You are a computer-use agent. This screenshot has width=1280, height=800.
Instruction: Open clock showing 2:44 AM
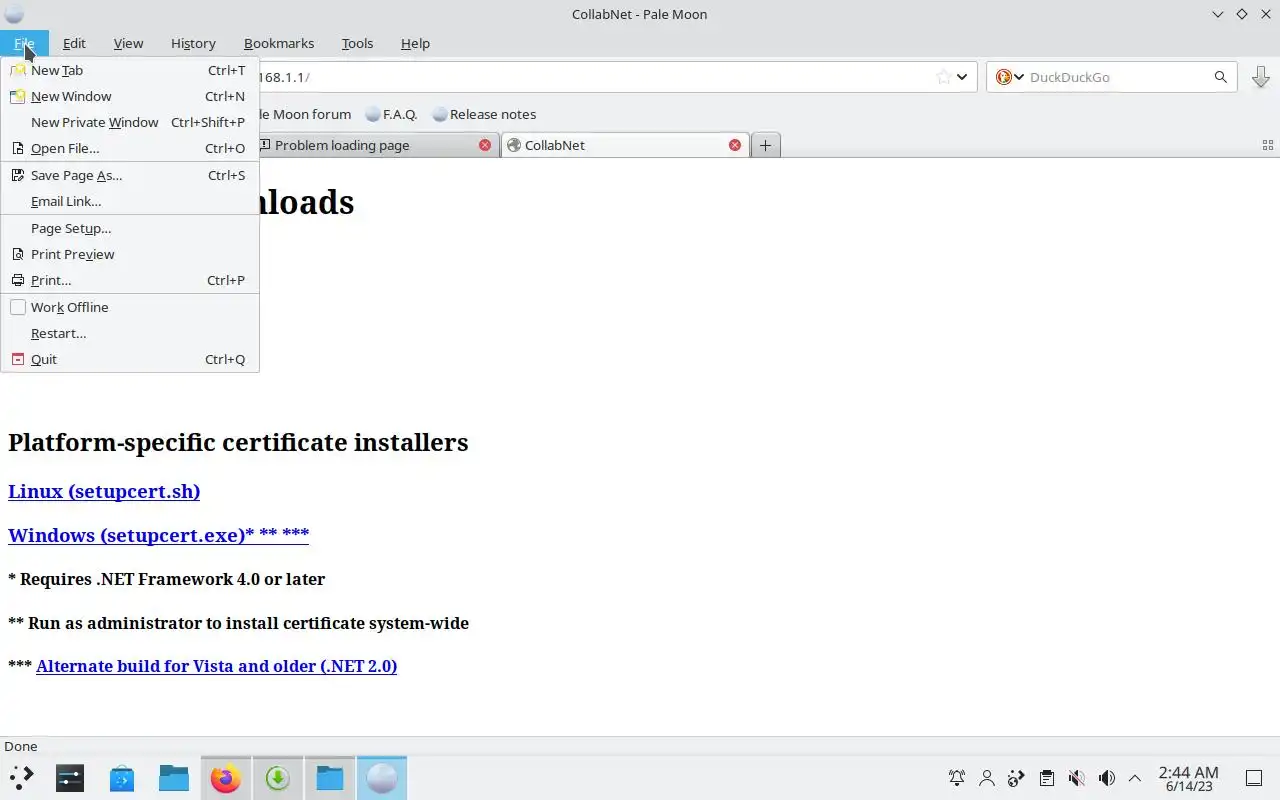pos(1188,778)
